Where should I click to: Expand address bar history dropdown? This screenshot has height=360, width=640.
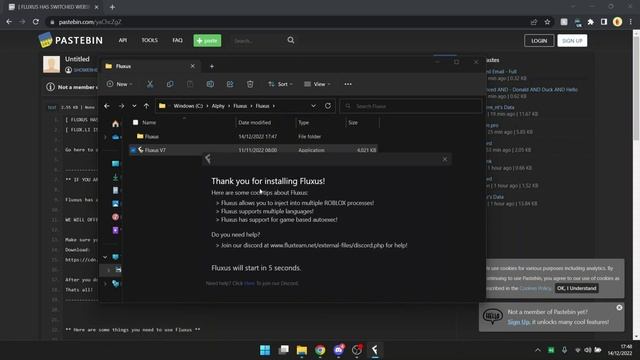pyautogui.click(x=313, y=106)
